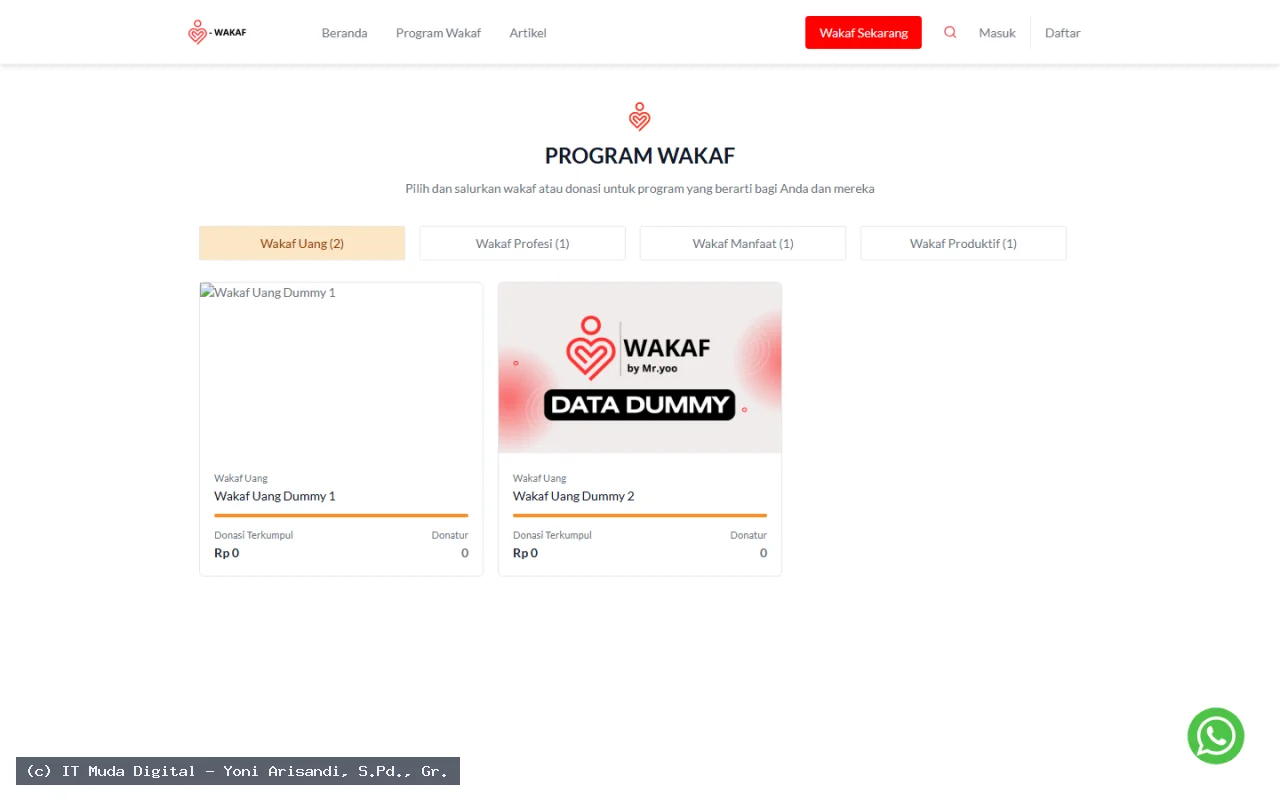Open WhatsApp chat floating button
Screen dimensions: 1280x800
[x=1215, y=736]
